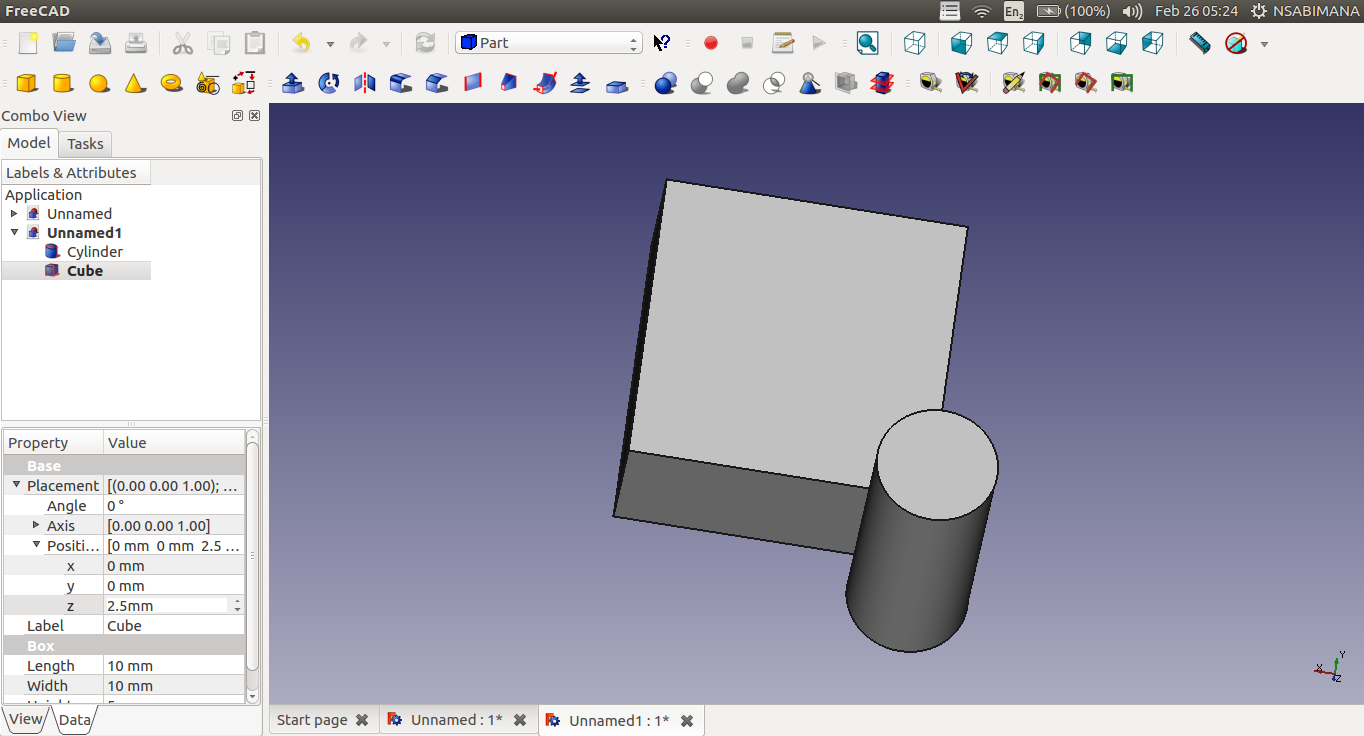Switch to the front view cube icon
Image resolution: width=1364 pixels, height=736 pixels.
coord(961,43)
